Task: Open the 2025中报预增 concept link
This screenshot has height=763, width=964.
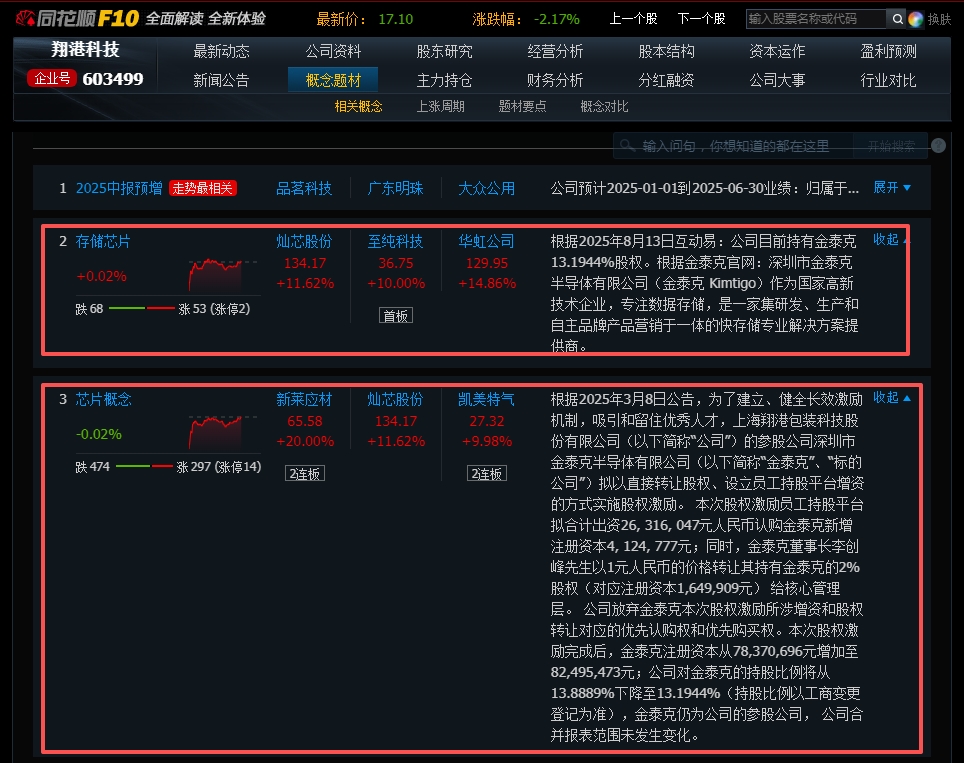Action: 119,188
